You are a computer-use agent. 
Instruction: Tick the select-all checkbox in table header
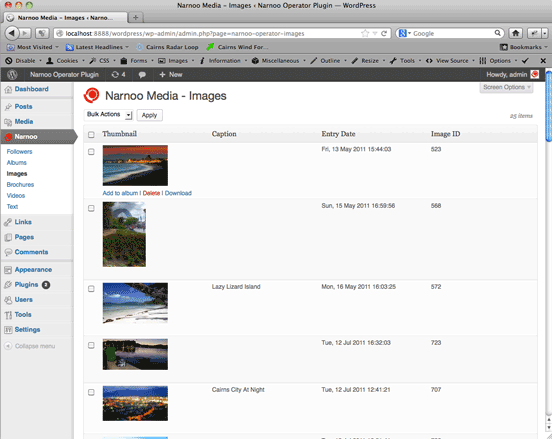[x=91, y=134]
